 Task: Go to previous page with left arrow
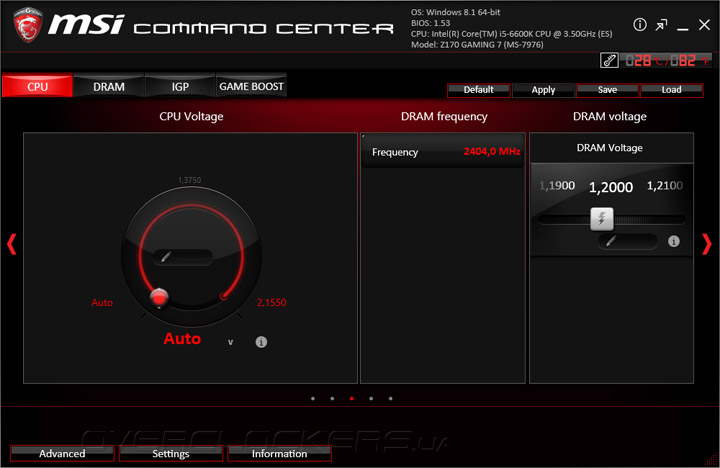click(x=12, y=244)
